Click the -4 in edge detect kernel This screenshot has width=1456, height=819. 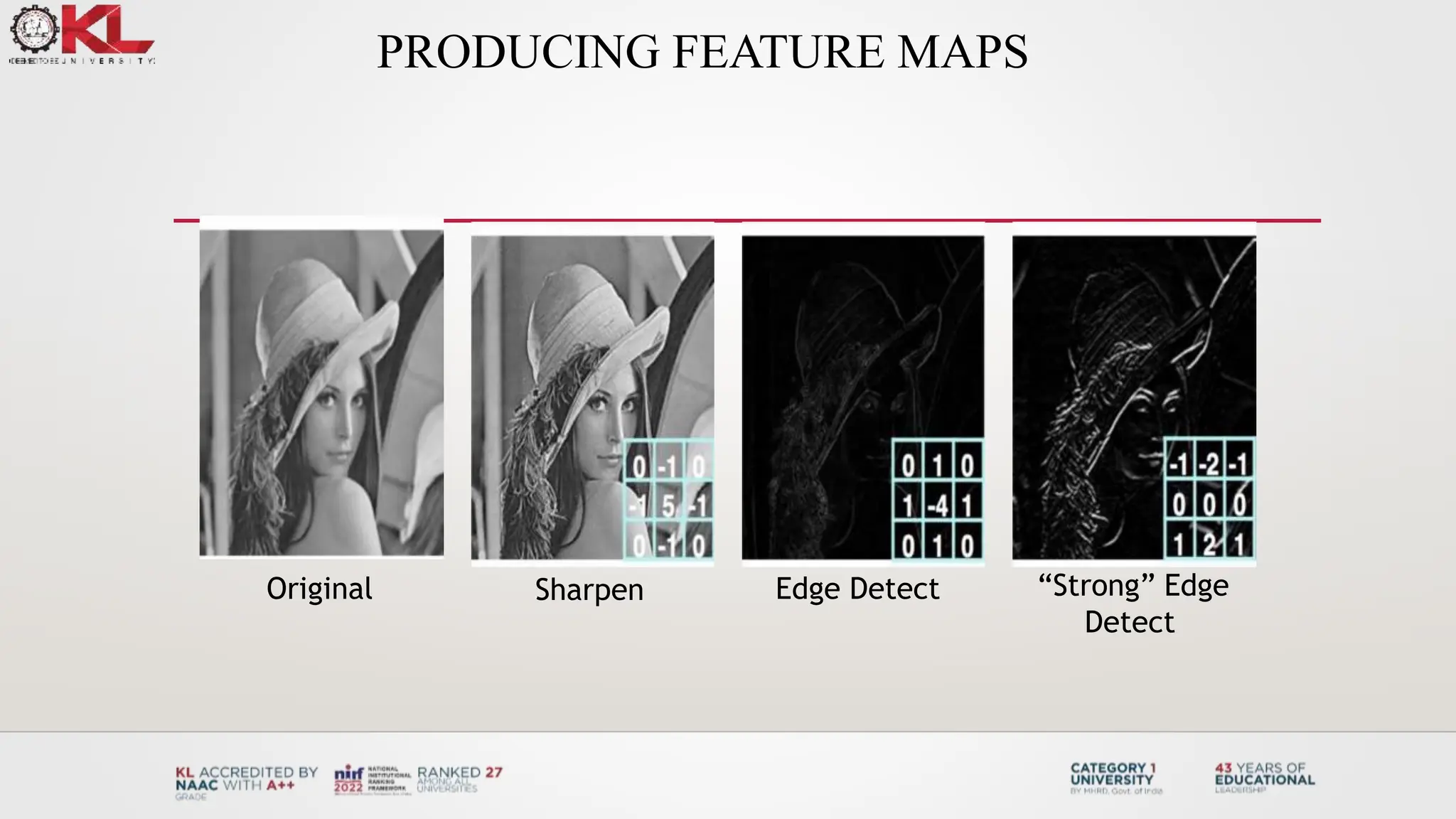click(938, 505)
